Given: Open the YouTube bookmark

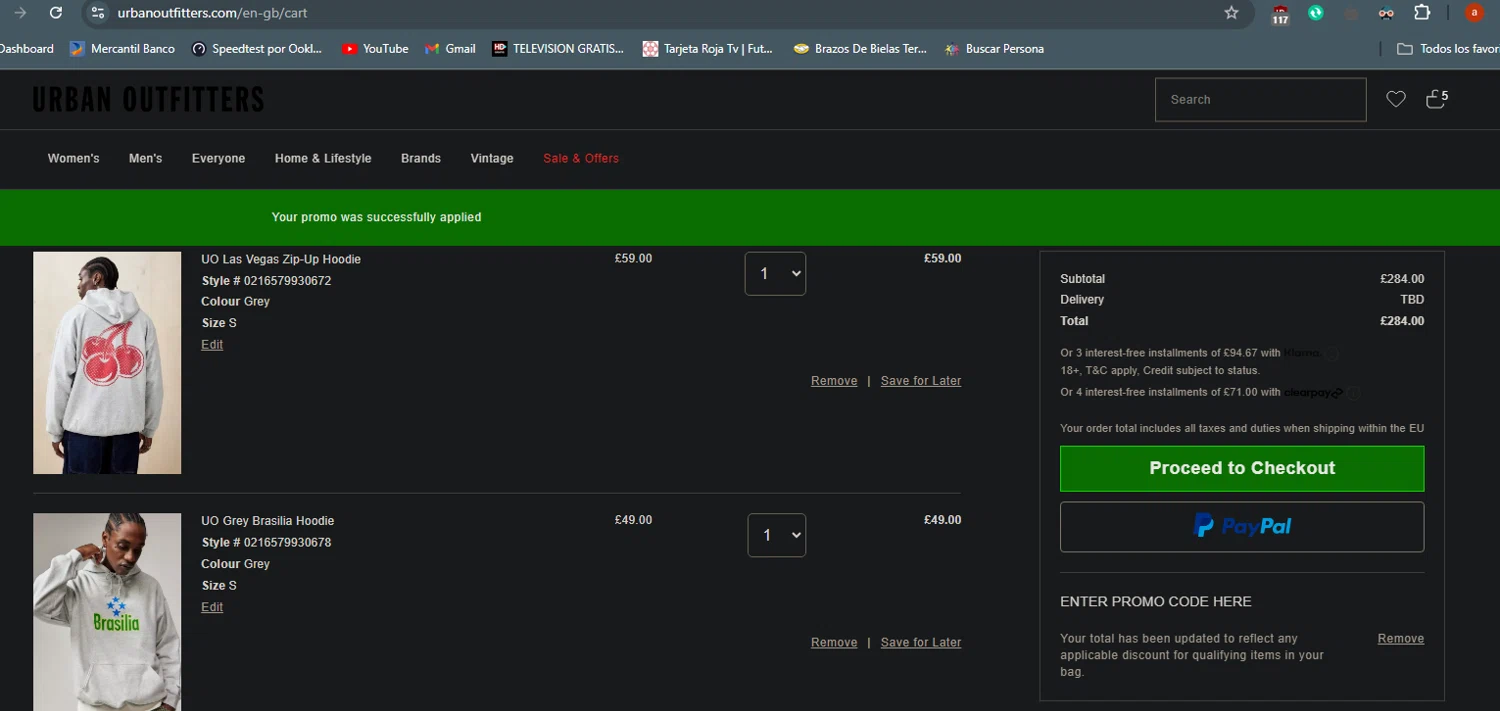Looking at the screenshot, I should 375,48.
